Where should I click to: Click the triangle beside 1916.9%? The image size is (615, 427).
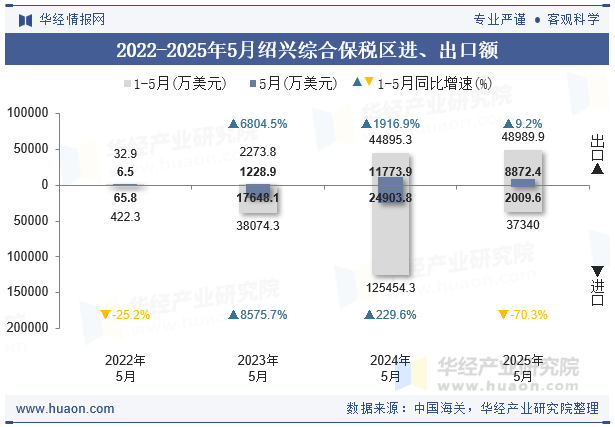coord(366,124)
